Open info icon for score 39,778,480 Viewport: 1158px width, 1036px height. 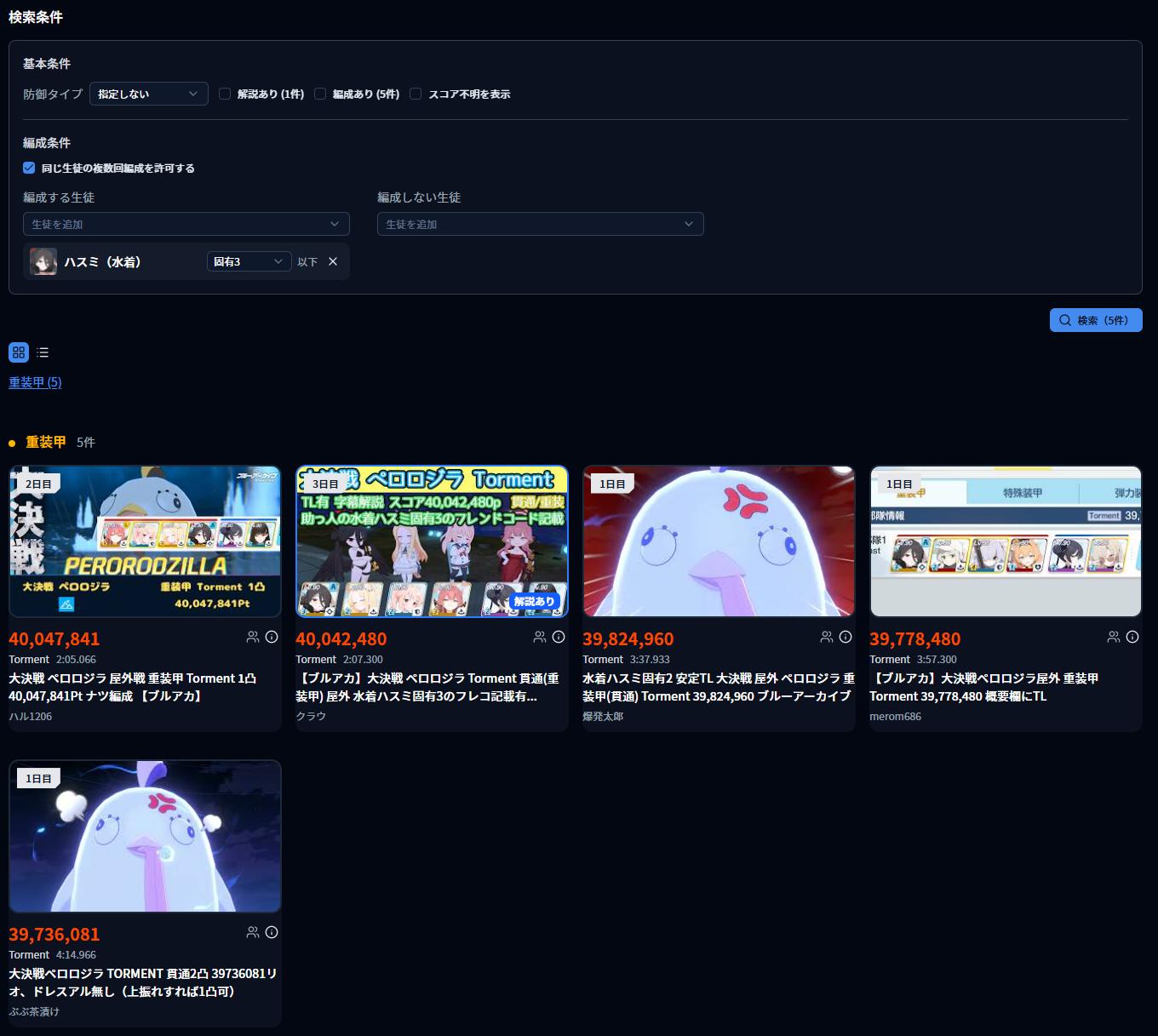(1132, 637)
